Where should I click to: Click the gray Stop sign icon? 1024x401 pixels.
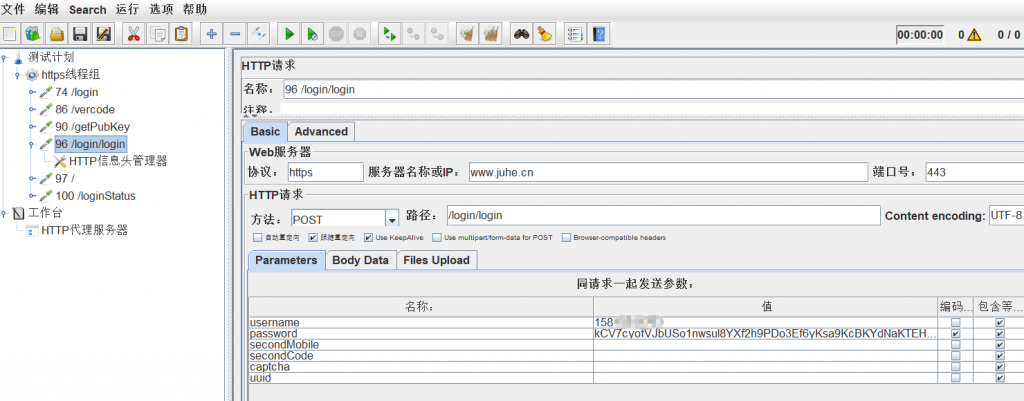click(x=336, y=33)
